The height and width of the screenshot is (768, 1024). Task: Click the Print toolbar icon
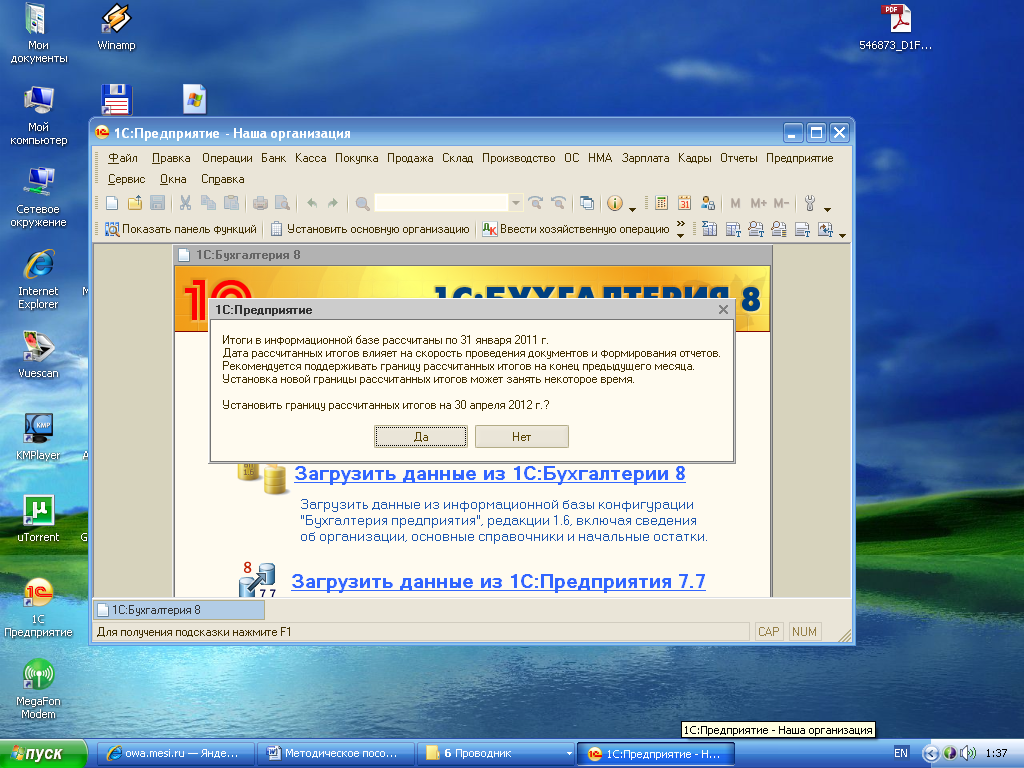pos(260,203)
